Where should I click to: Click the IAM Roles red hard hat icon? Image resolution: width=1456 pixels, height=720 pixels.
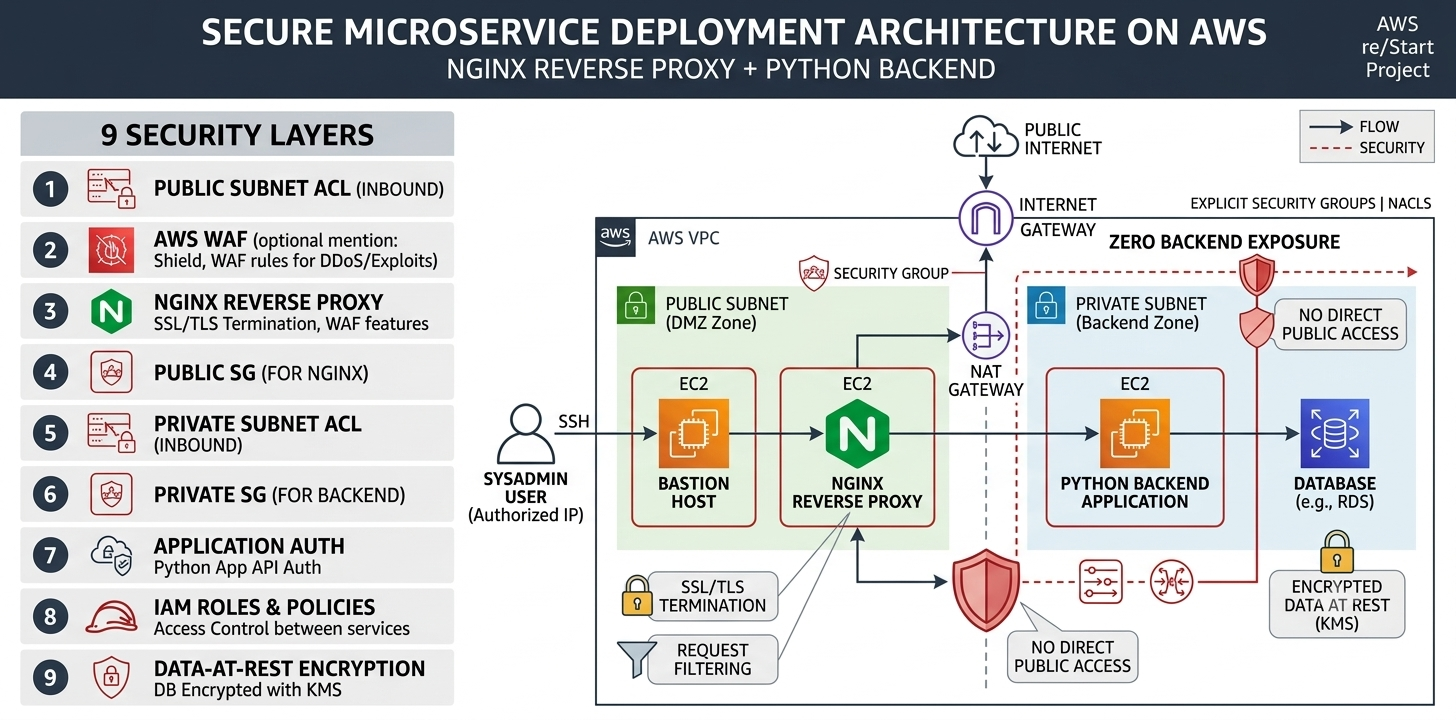point(110,617)
